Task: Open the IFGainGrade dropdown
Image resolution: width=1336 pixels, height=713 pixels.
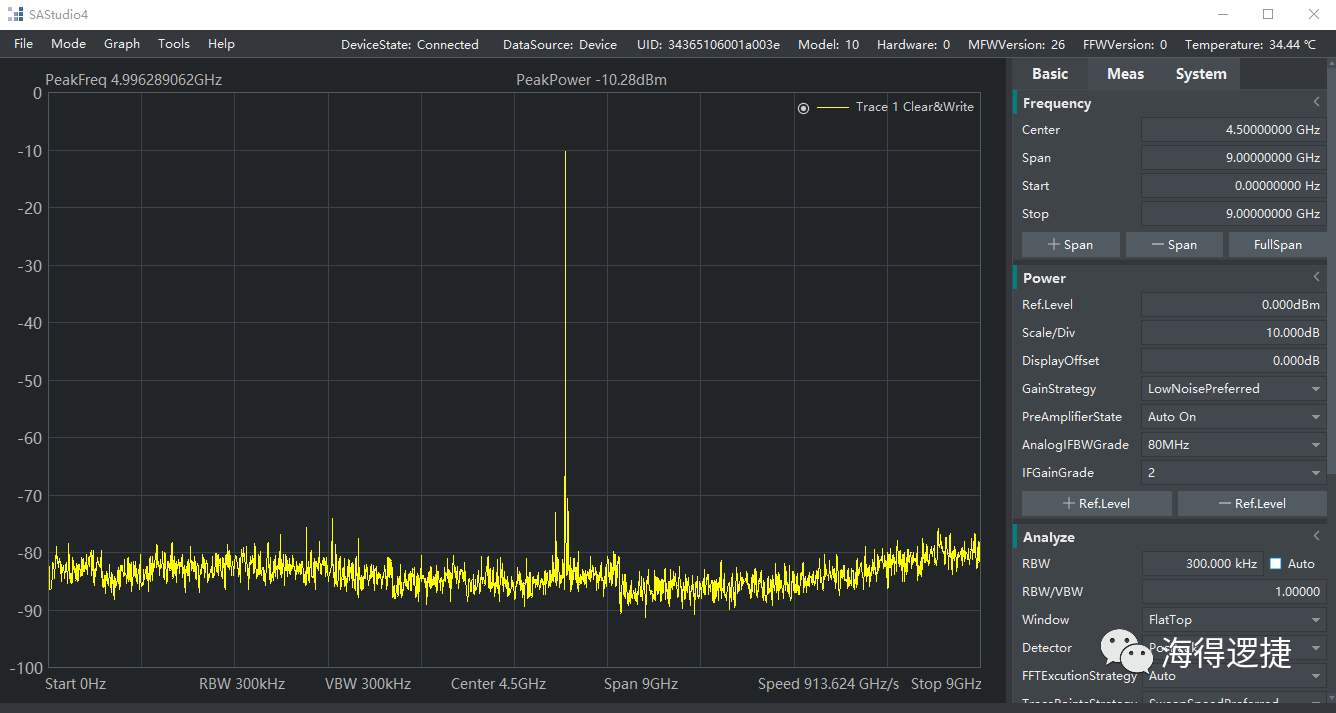Action: coord(1234,473)
